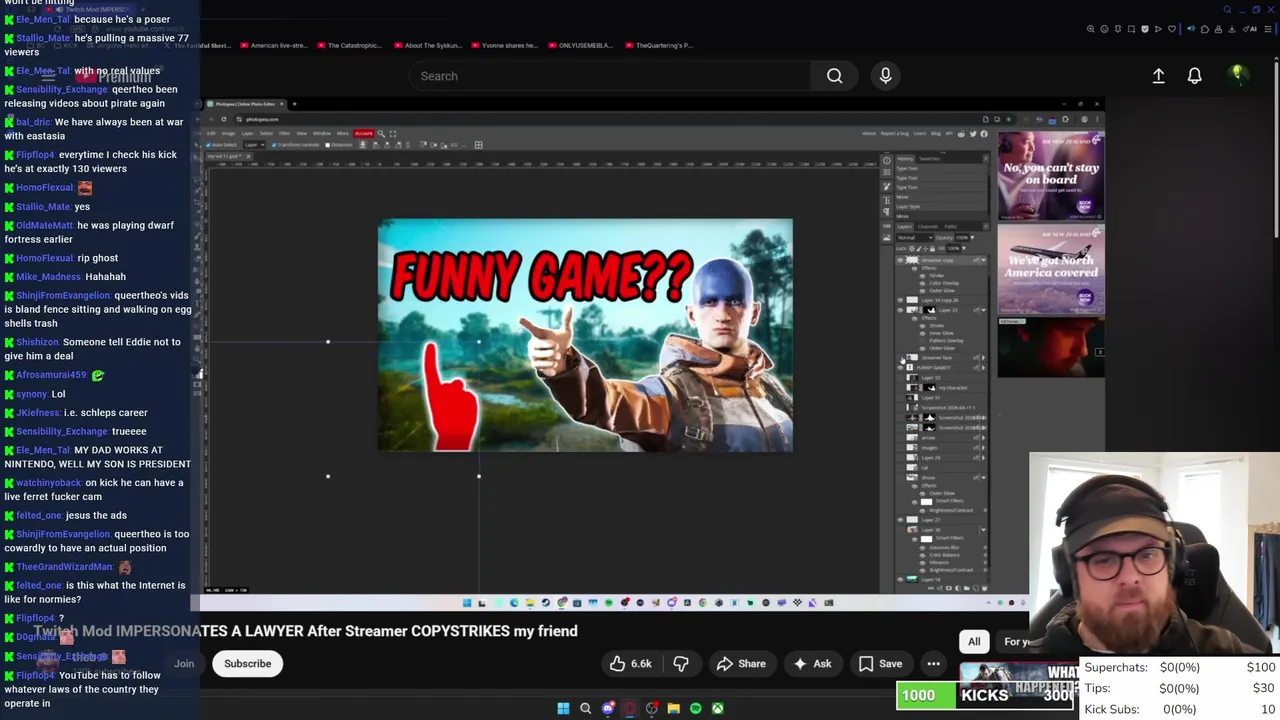Screen dimensions: 1280x720
Task: Open the Normal blend mode dropdown
Action: [914, 237]
